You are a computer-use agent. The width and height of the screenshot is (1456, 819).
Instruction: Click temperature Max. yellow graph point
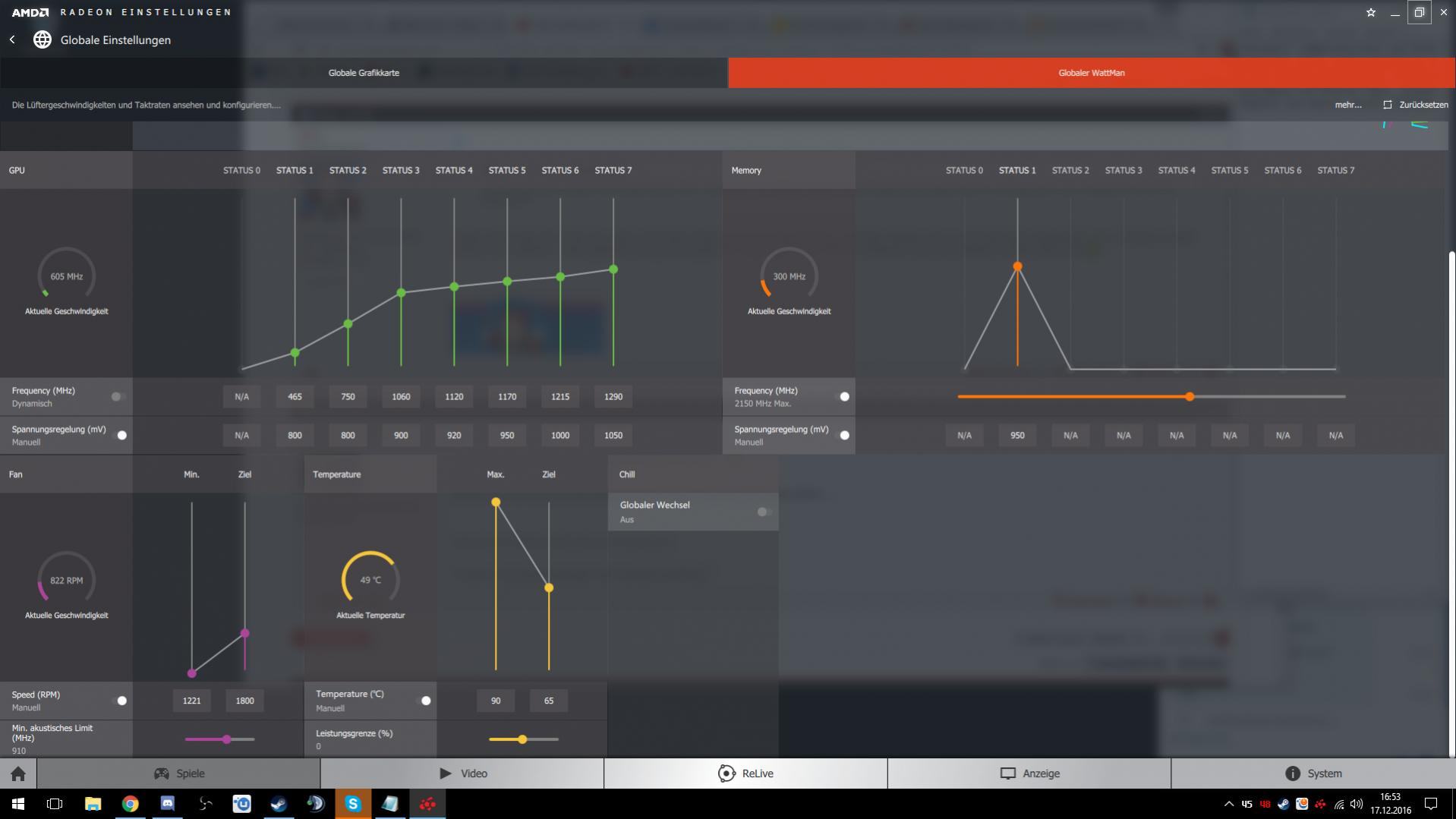tap(496, 502)
